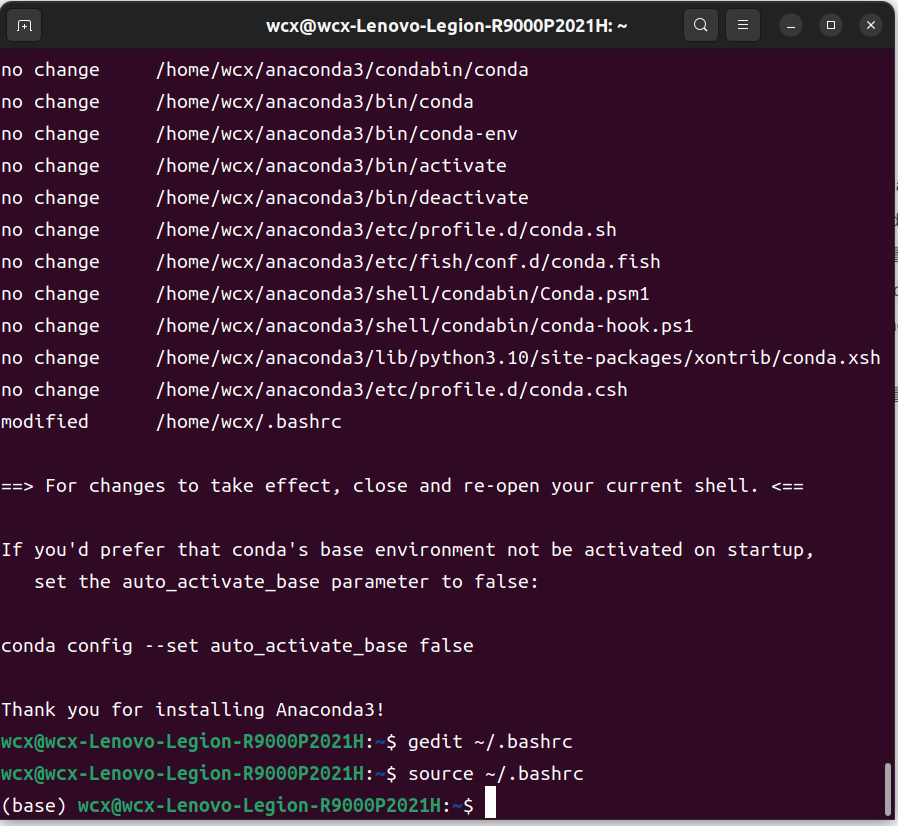Click the path ending in profile.d/conda.sh

click(386, 230)
